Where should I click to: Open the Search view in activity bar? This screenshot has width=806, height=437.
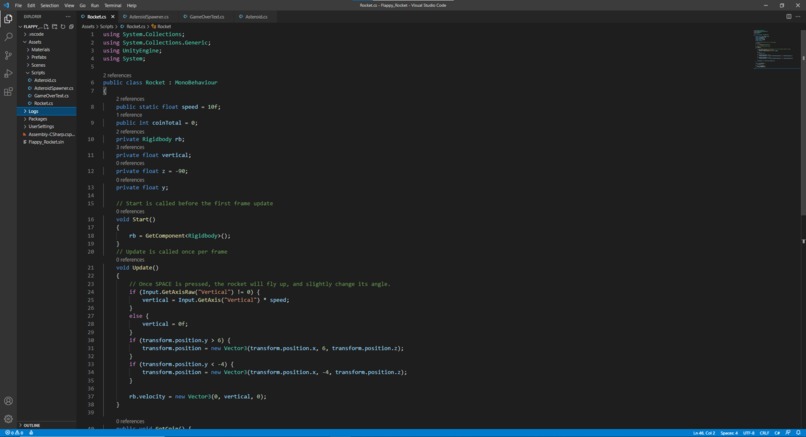tap(8, 37)
